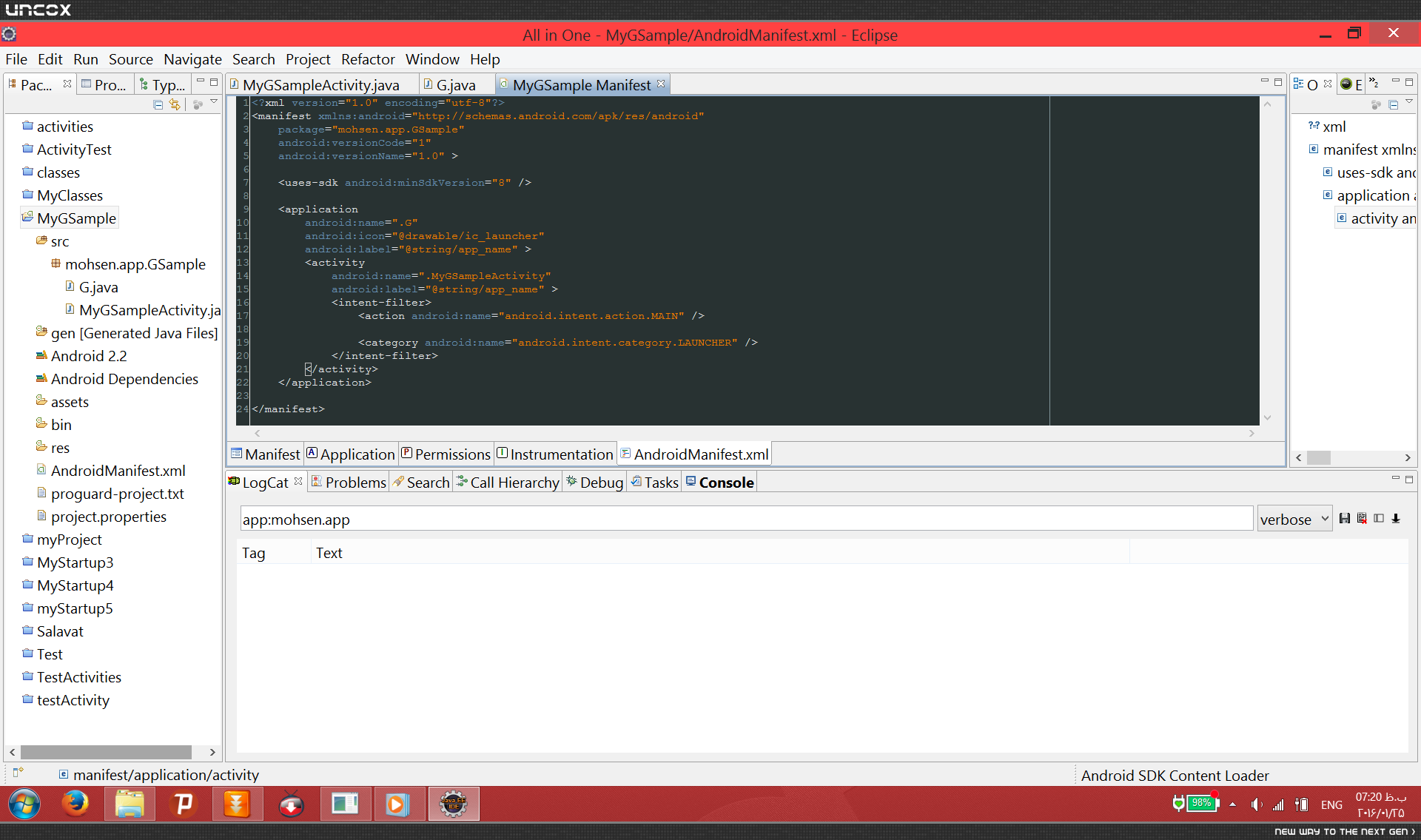Image resolution: width=1421 pixels, height=840 pixels.
Task: Collapse all in Package Explorer toolbar
Action: tap(158, 105)
